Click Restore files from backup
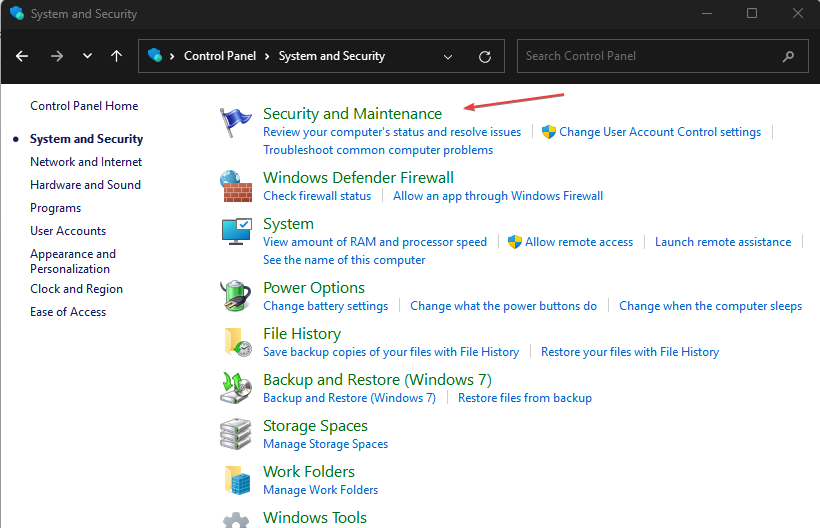 (x=525, y=398)
